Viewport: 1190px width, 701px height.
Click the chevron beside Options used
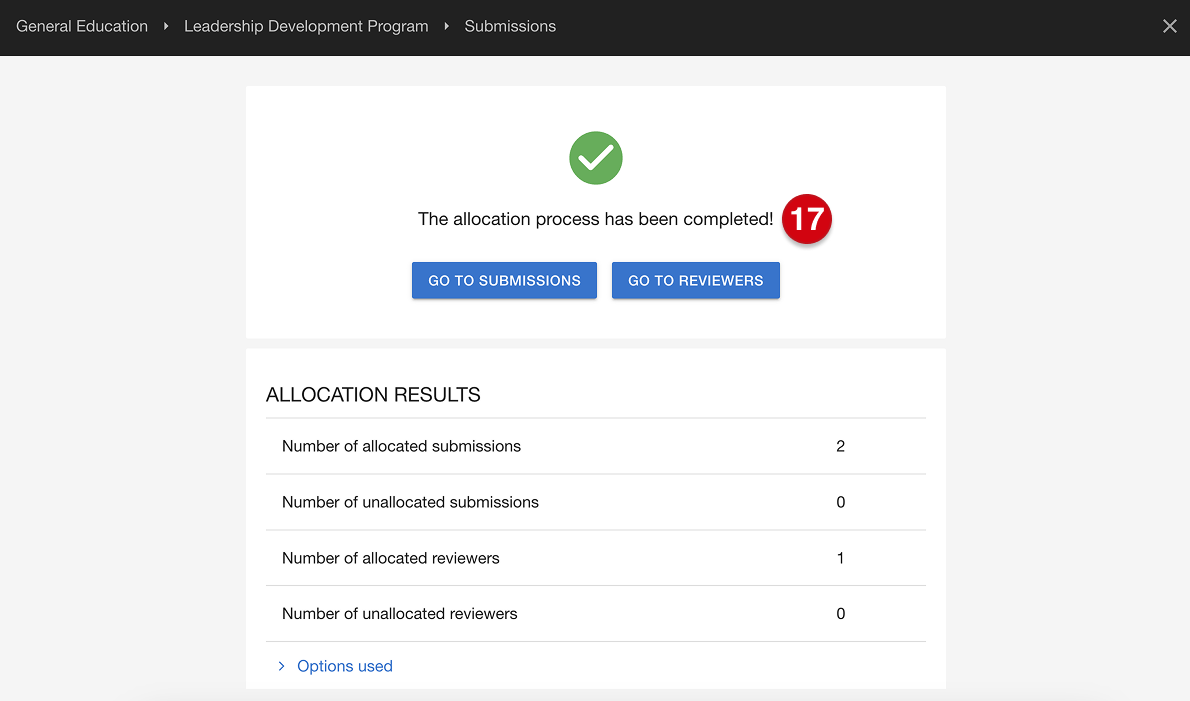(x=282, y=666)
